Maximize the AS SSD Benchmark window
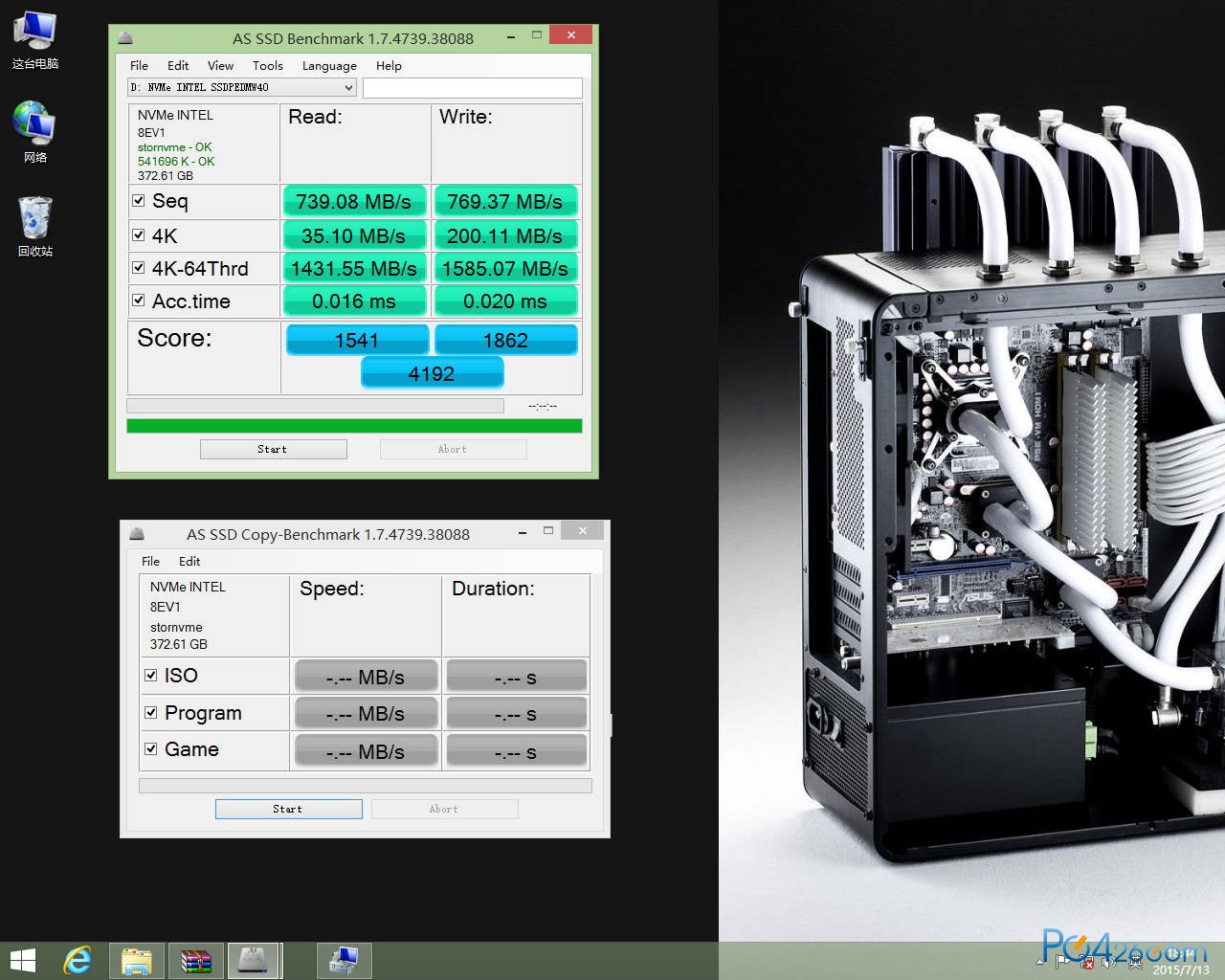The image size is (1225, 980). pyautogui.click(x=536, y=35)
